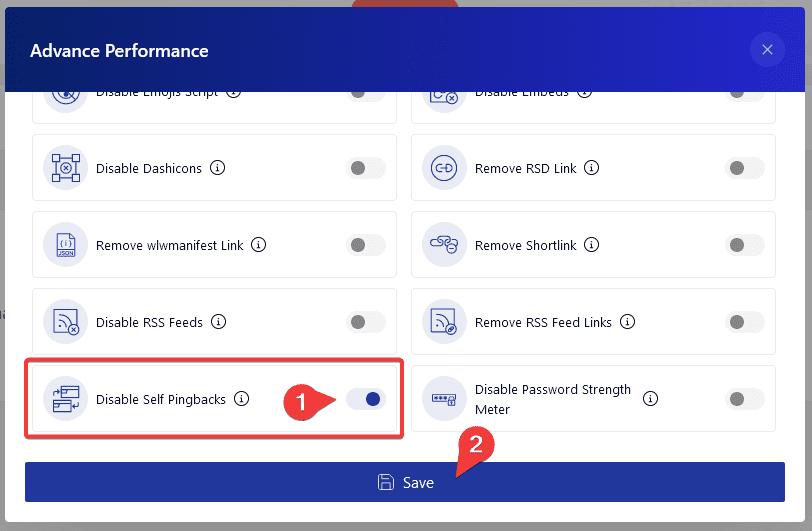Show info for Remove Shortlink
The height and width of the screenshot is (531, 812).
point(591,245)
